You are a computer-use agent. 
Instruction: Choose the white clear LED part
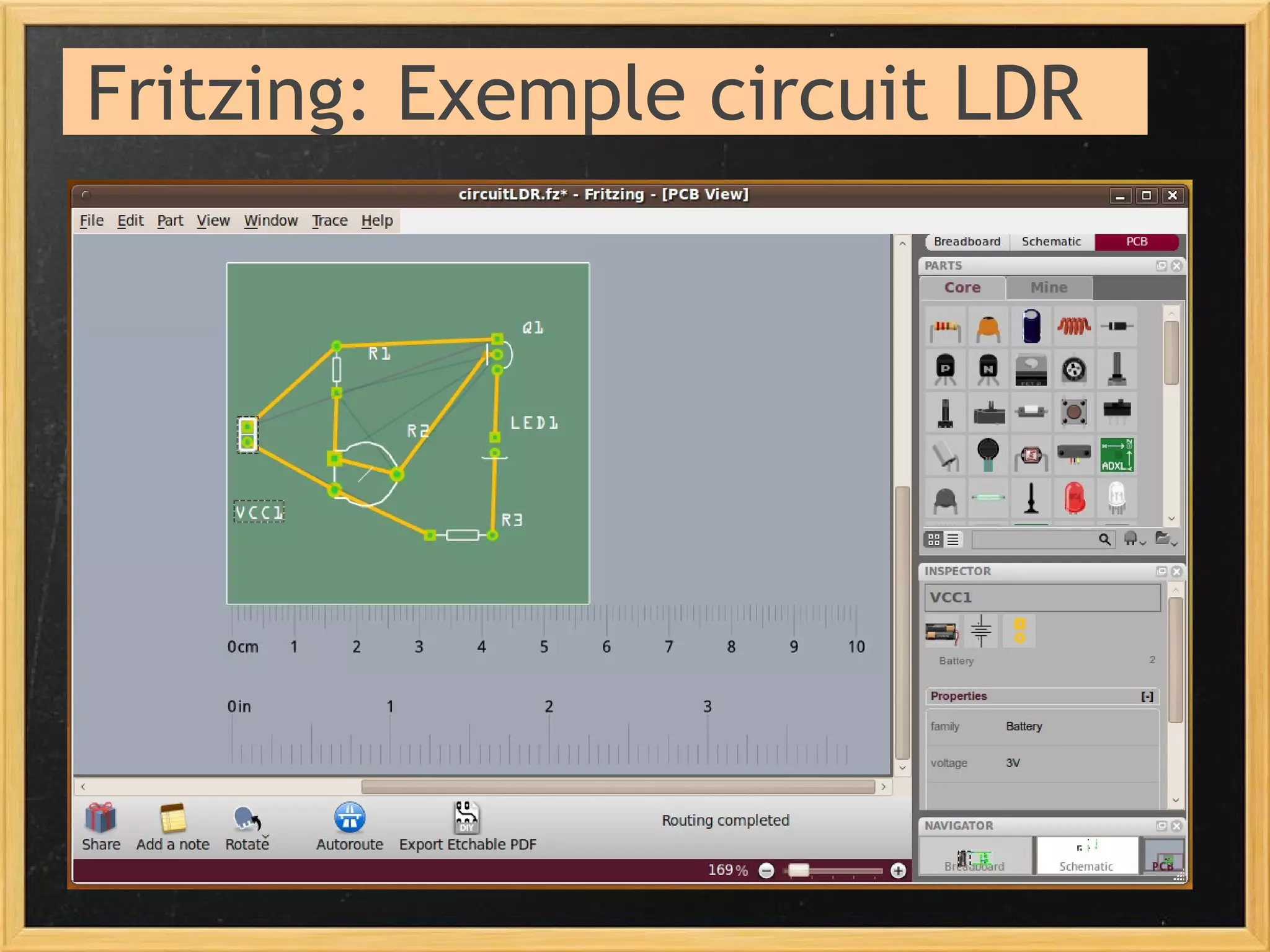click(x=1117, y=498)
